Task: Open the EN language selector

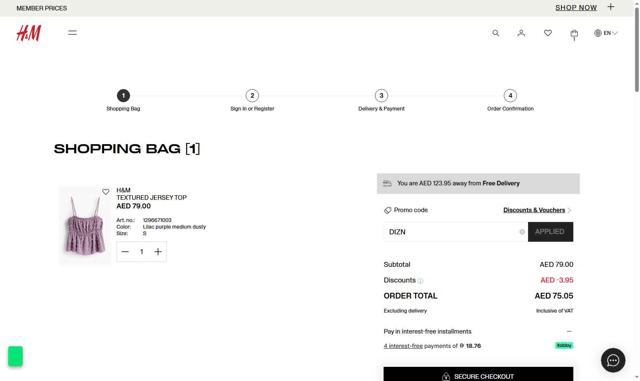Action: click(606, 33)
